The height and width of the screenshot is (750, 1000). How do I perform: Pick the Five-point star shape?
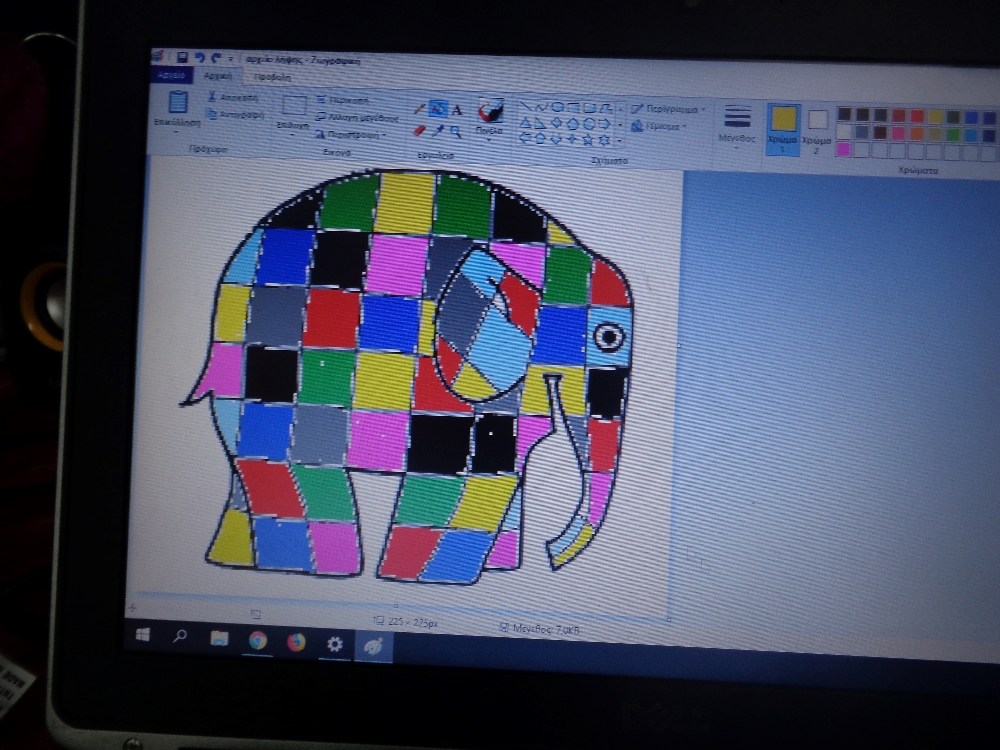click(587, 140)
